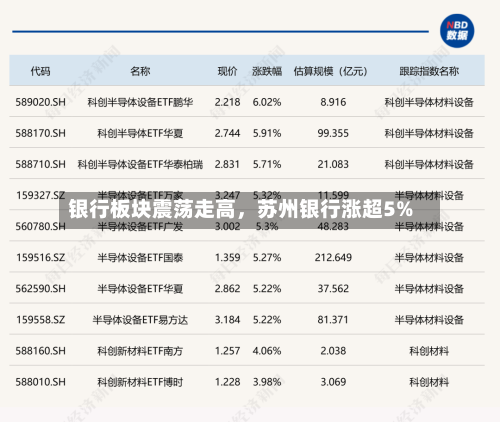The height and width of the screenshot is (422, 500).
Task: Click the 代码 column header
Action: coord(40,71)
